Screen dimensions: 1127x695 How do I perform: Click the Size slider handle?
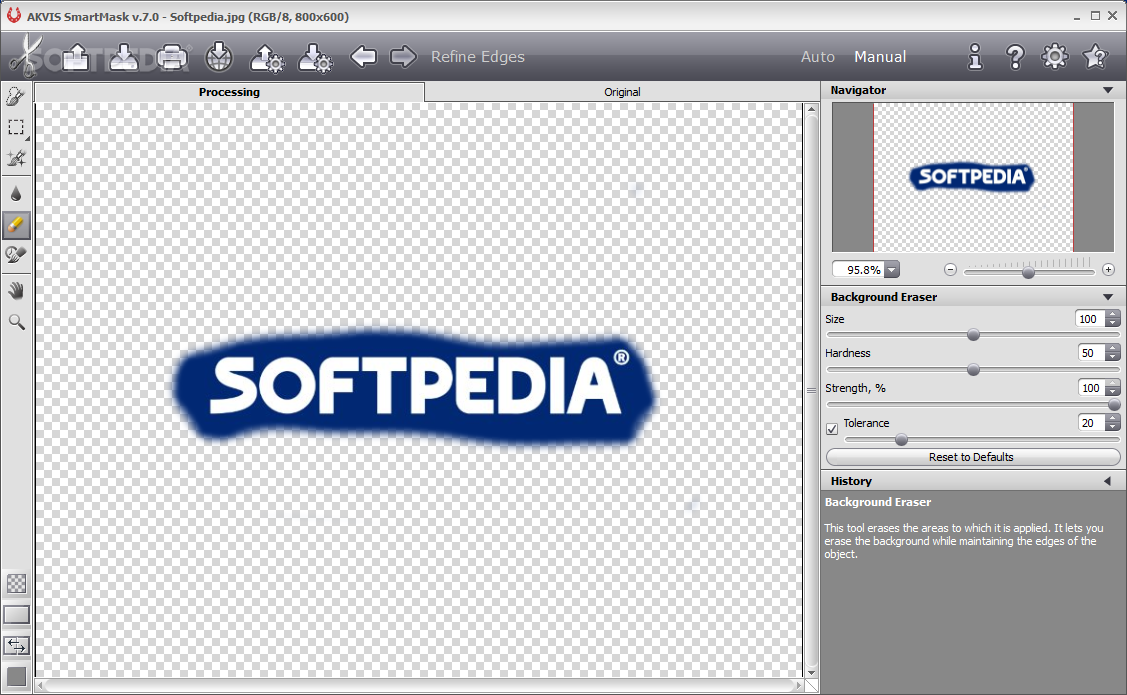coord(973,335)
